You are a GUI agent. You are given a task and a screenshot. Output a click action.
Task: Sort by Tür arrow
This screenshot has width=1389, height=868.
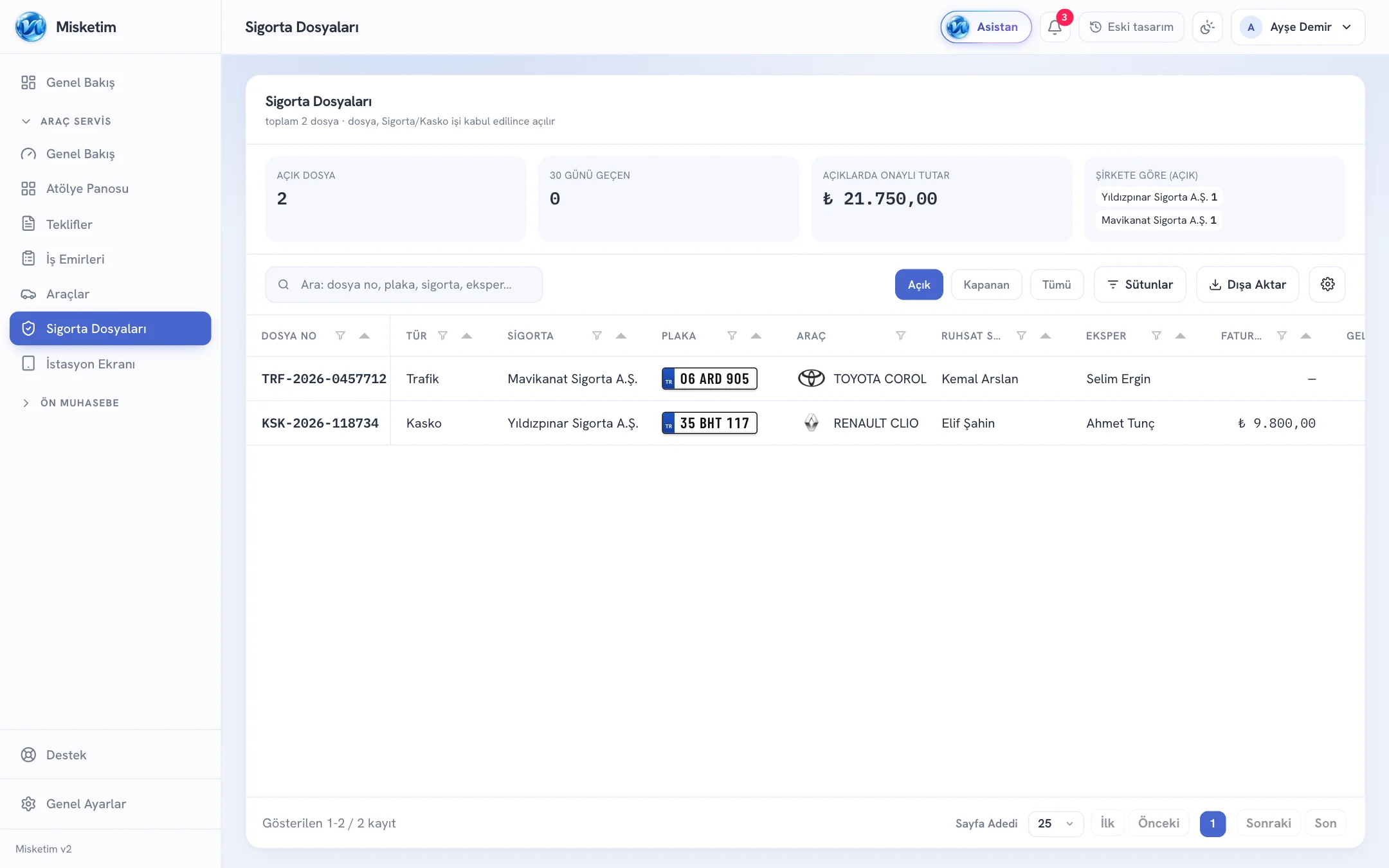[467, 336]
